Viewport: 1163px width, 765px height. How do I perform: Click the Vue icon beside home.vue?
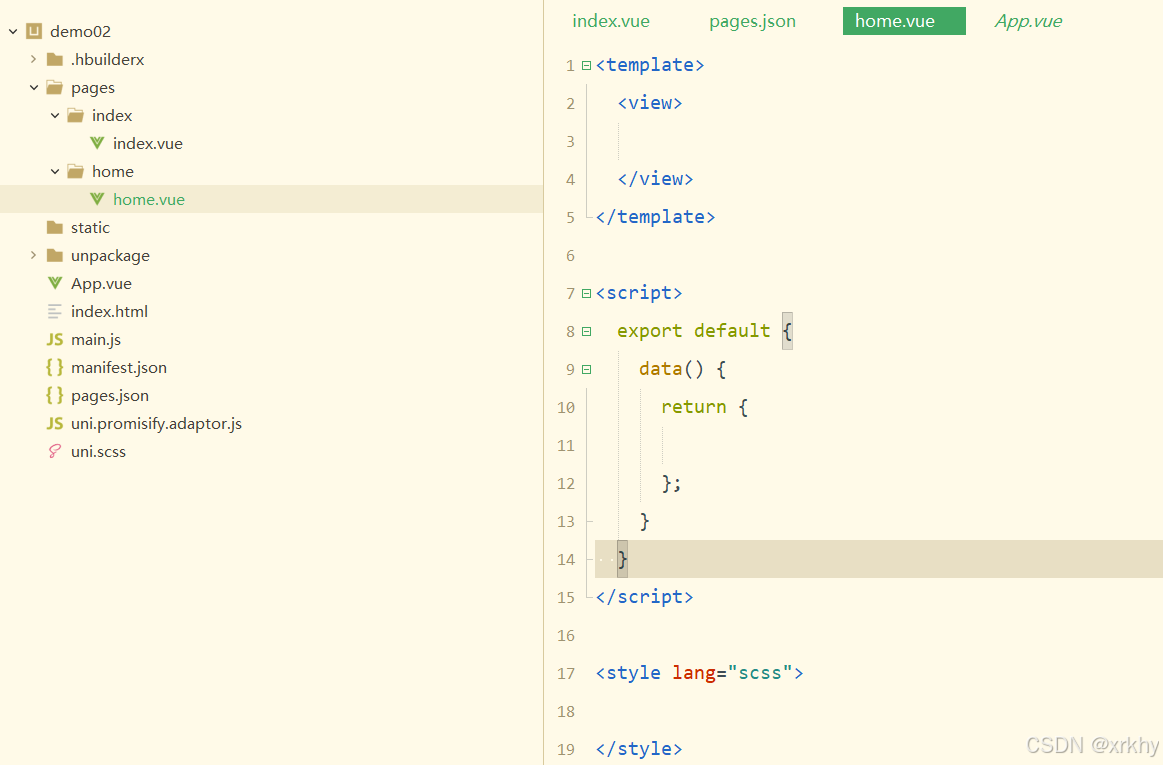[x=97, y=199]
